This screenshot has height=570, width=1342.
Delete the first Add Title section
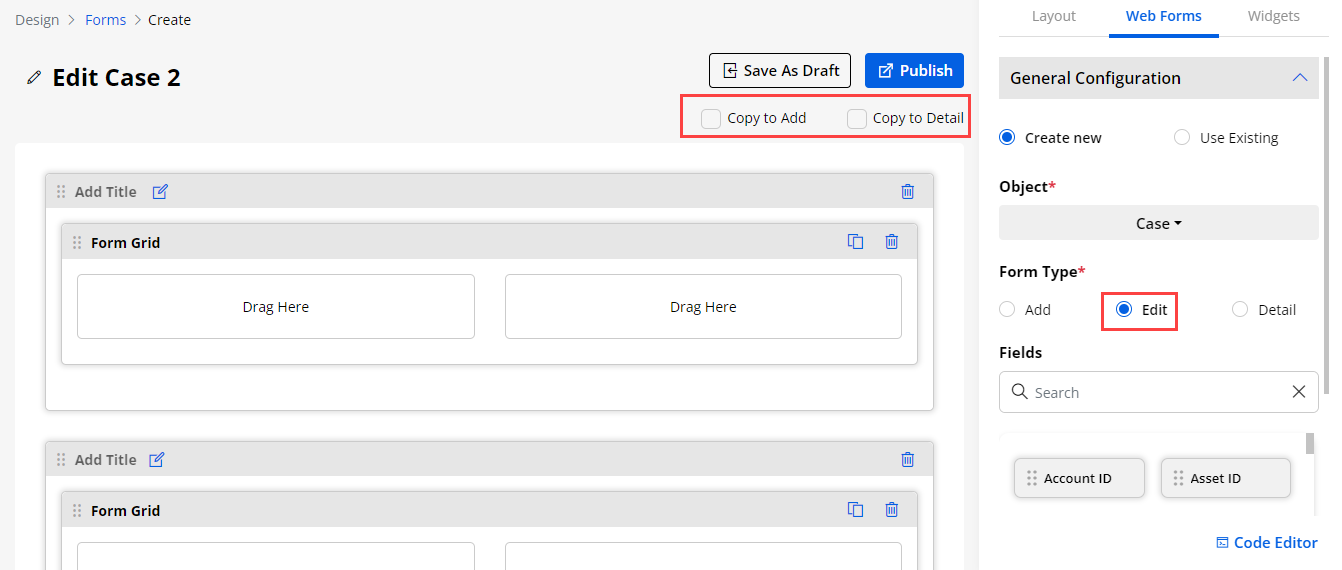pos(907,192)
